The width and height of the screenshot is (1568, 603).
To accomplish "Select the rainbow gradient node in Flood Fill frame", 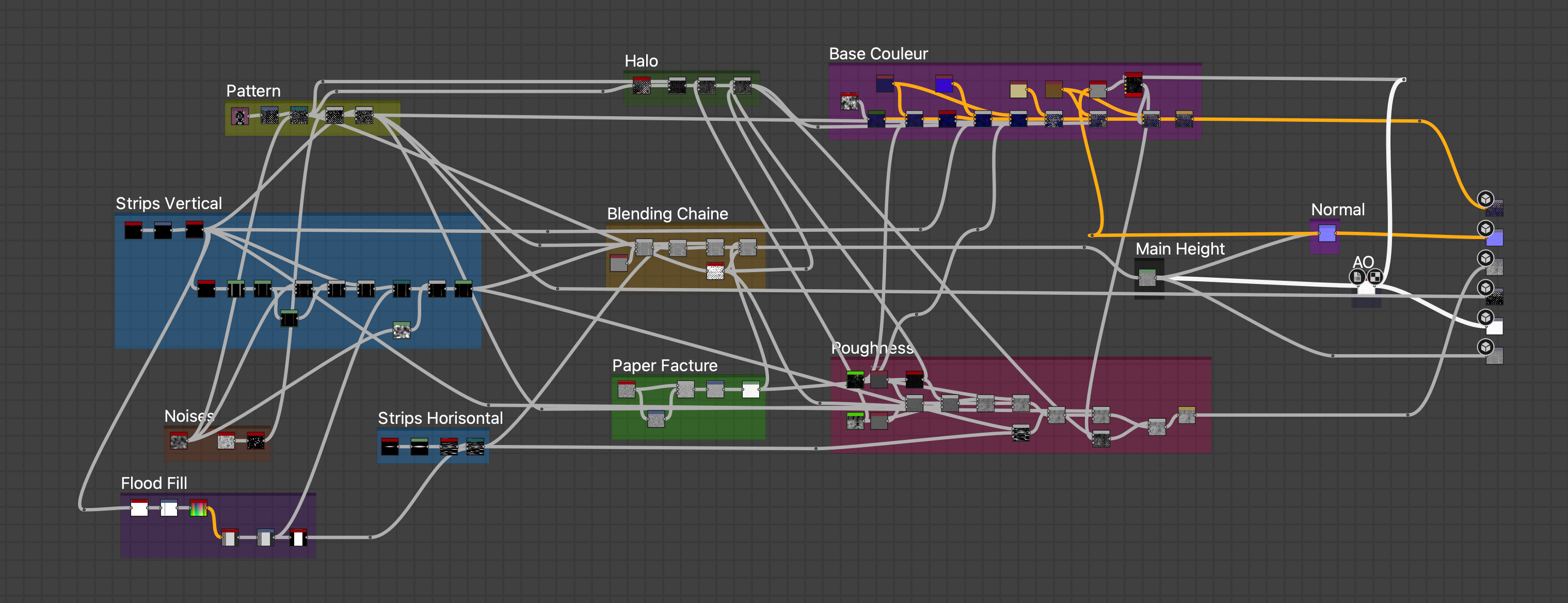I will click(x=198, y=507).
